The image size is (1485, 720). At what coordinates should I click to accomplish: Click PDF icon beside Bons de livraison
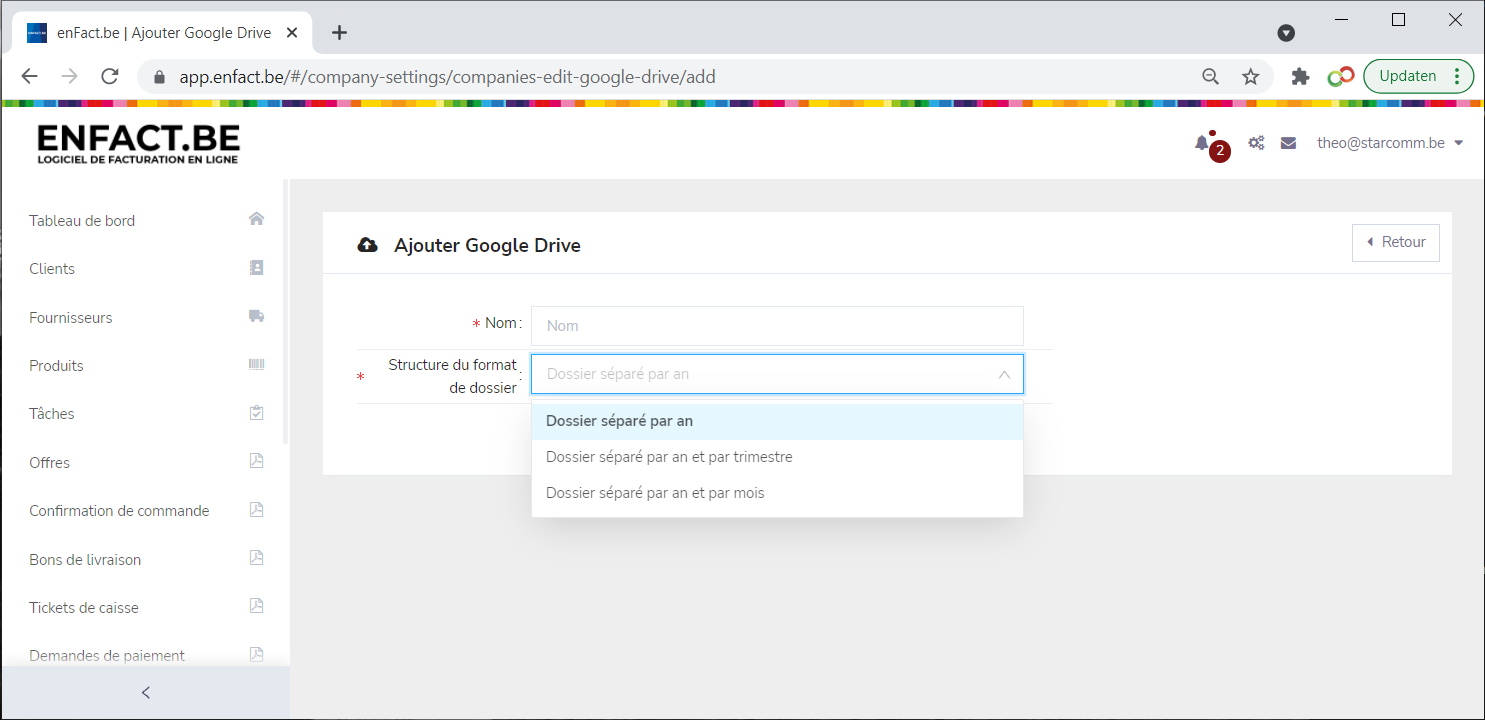point(256,558)
